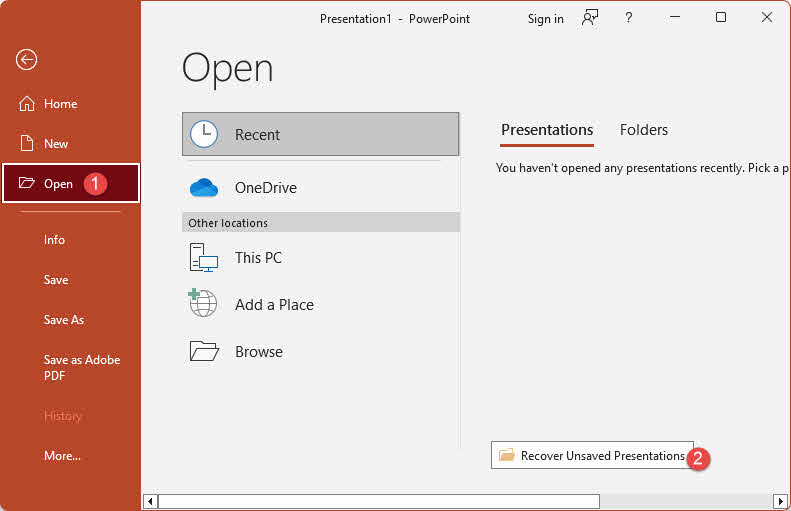The width and height of the screenshot is (791, 511).
Task: Switch to the Folders tab
Action: [644, 130]
